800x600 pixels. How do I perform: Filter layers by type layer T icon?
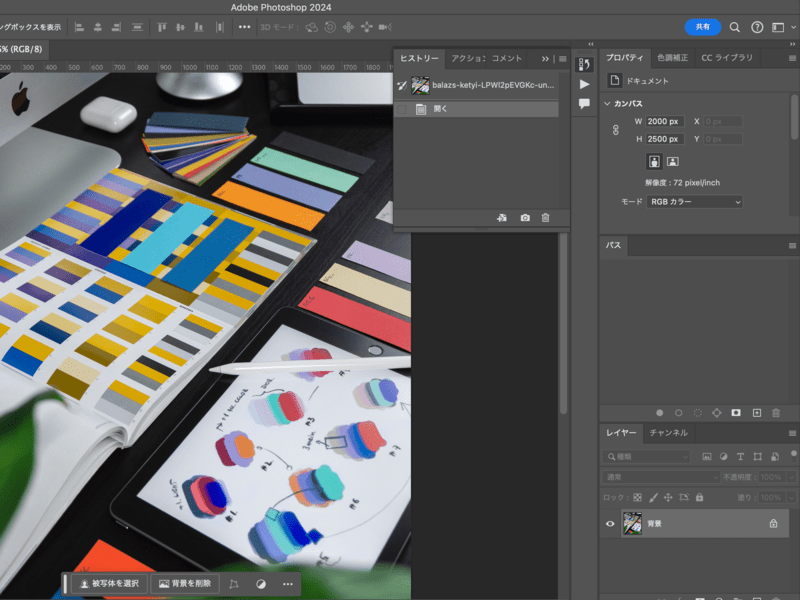(742, 456)
